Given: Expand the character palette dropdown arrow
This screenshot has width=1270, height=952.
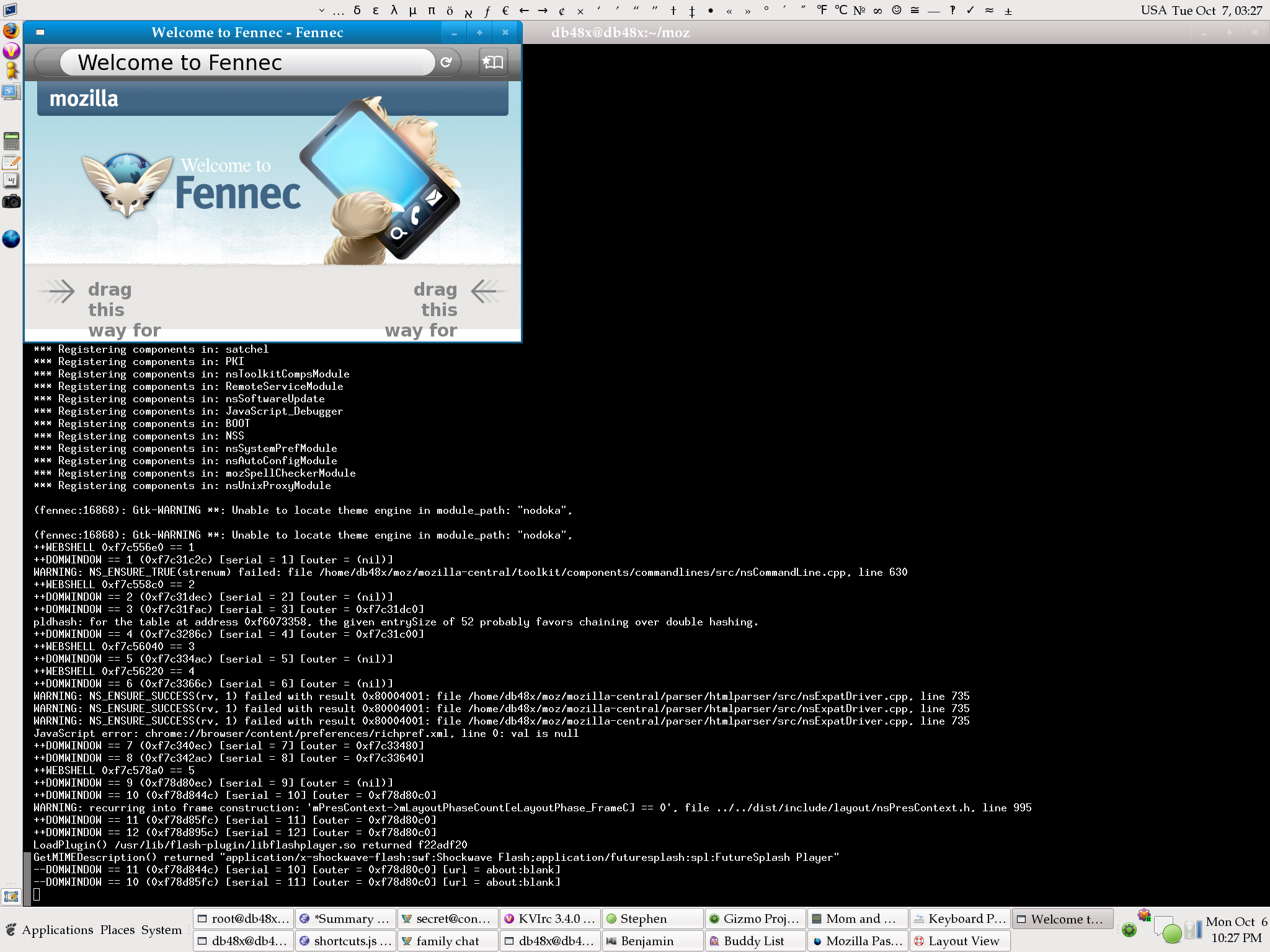Looking at the screenshot, I should point(321,11).
